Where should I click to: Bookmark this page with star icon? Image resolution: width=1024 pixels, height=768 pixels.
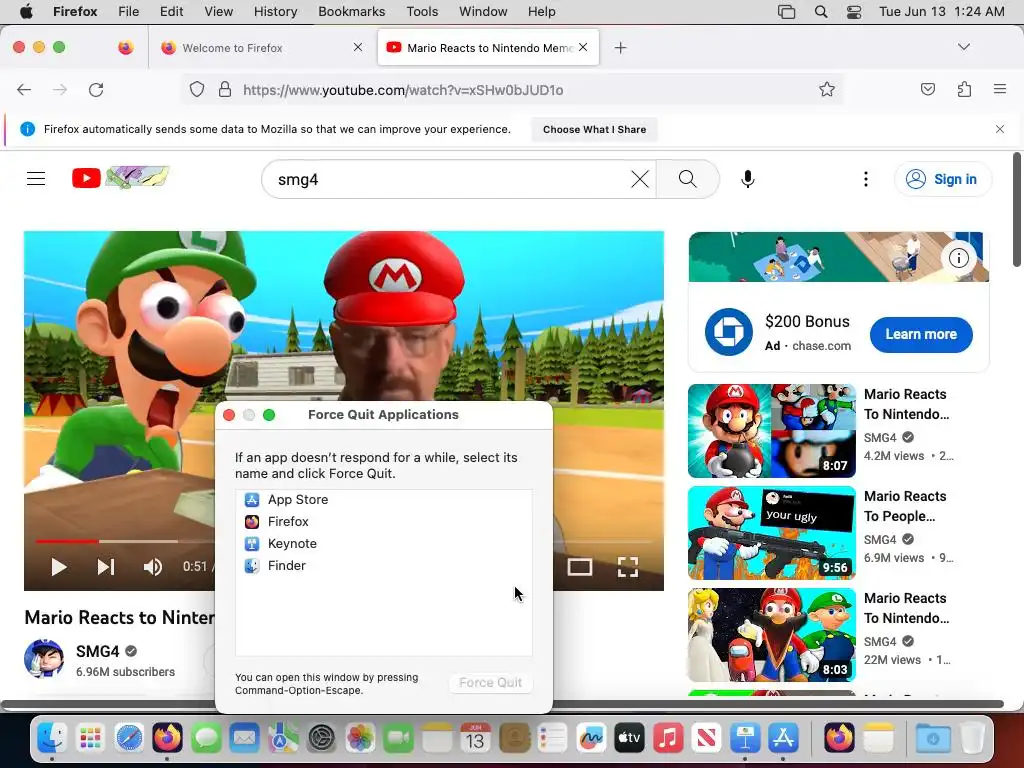pos(827,89)
